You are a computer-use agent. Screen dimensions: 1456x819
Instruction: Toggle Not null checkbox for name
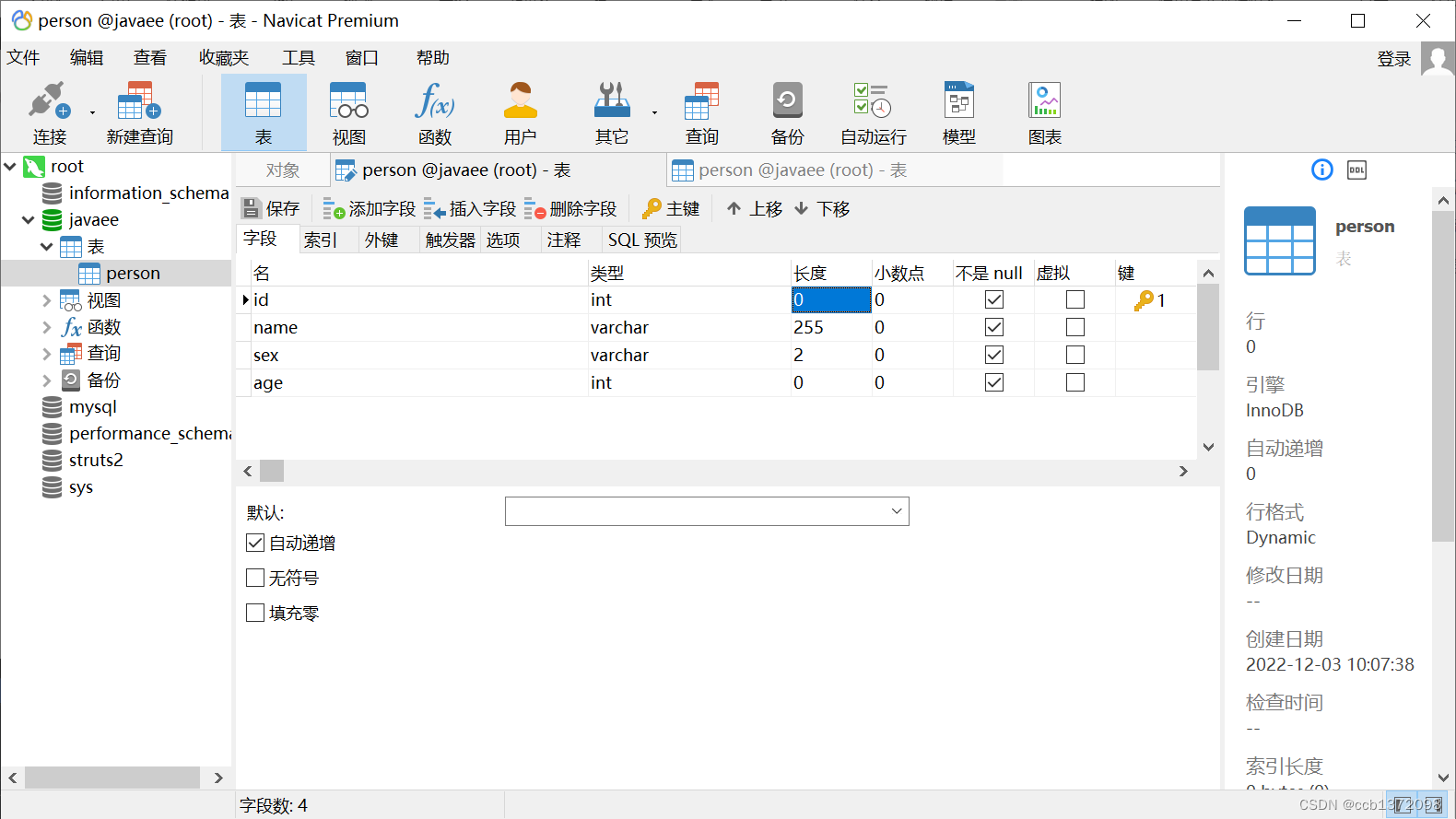point(994,327)
